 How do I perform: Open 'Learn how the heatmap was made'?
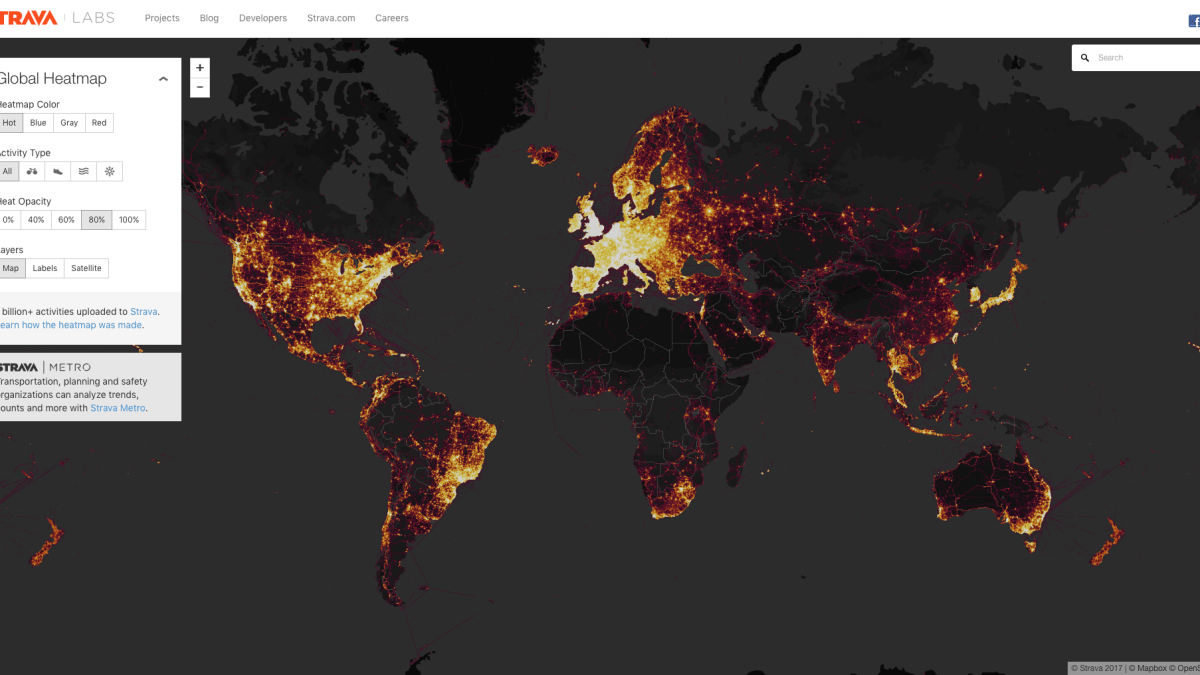pos(71,325)
